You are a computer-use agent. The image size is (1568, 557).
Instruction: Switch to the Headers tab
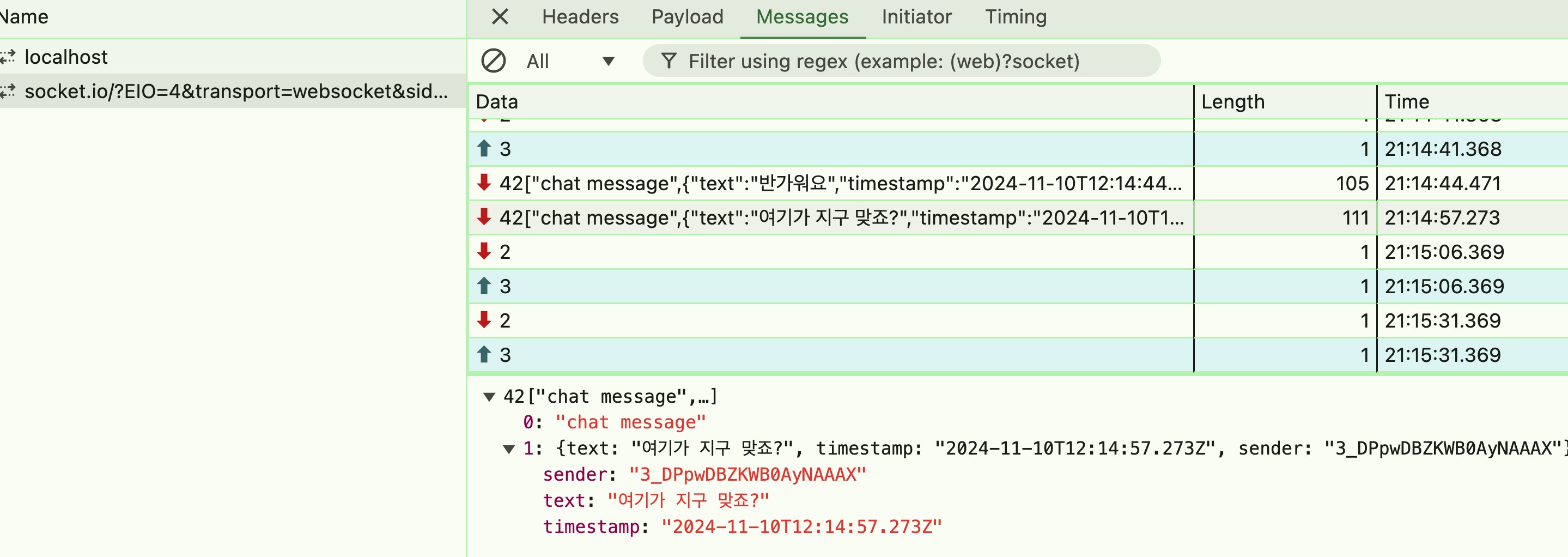coord(580,16)
